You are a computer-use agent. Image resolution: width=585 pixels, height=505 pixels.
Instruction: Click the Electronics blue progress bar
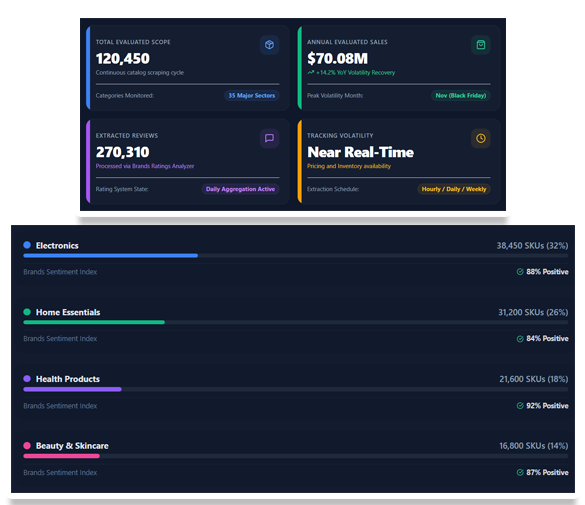coord(110,255)
